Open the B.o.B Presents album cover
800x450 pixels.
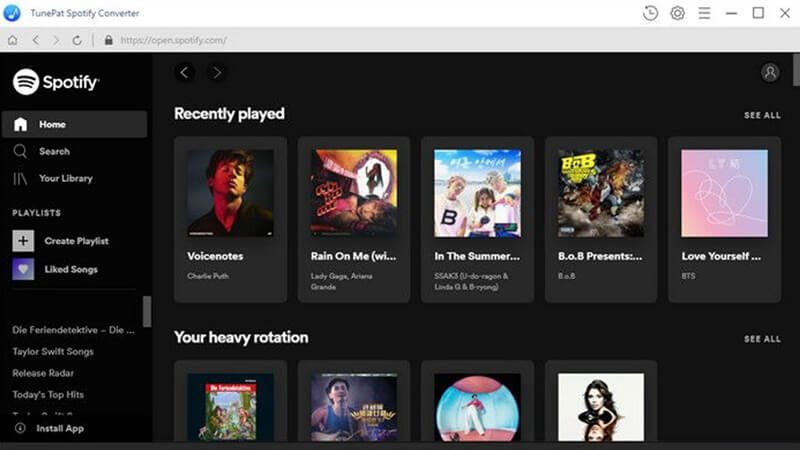(601, 193)
